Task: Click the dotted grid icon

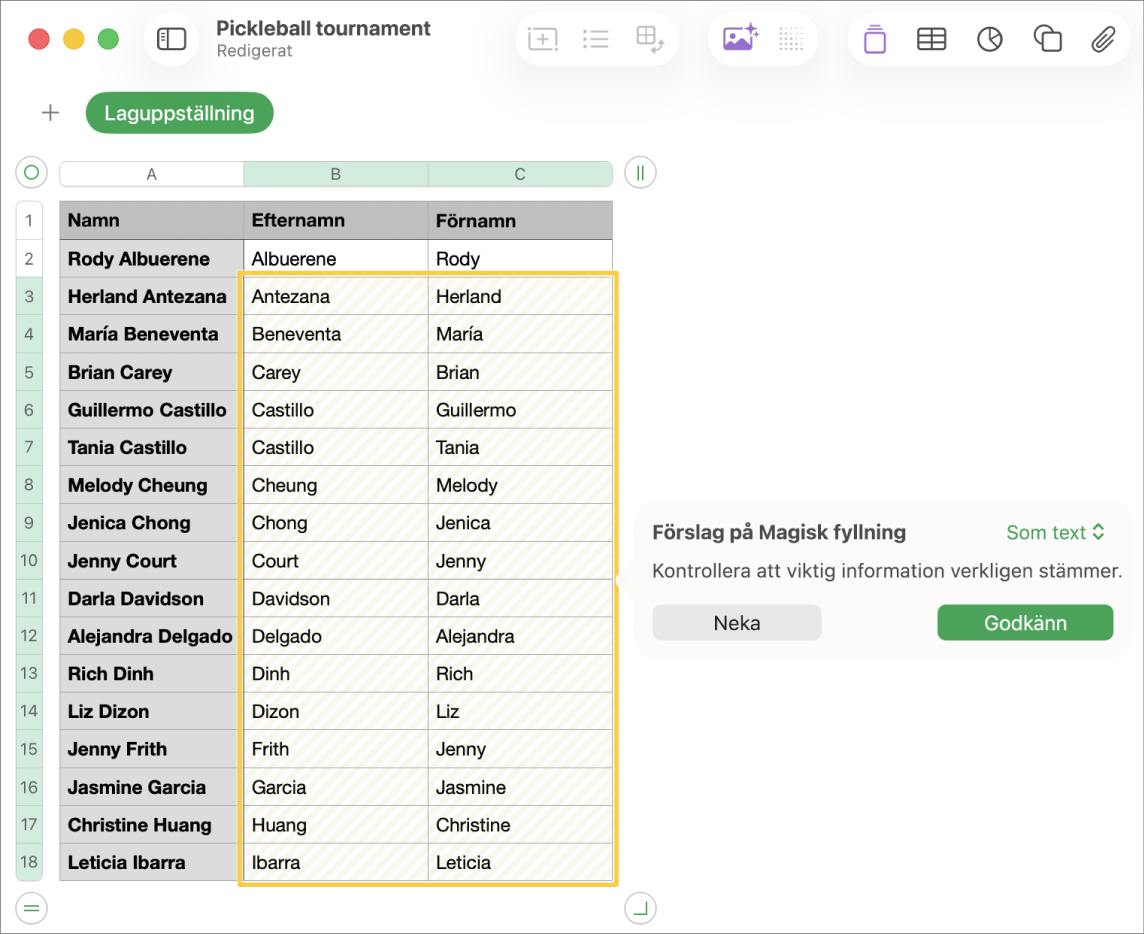Action: pos(791,39)
